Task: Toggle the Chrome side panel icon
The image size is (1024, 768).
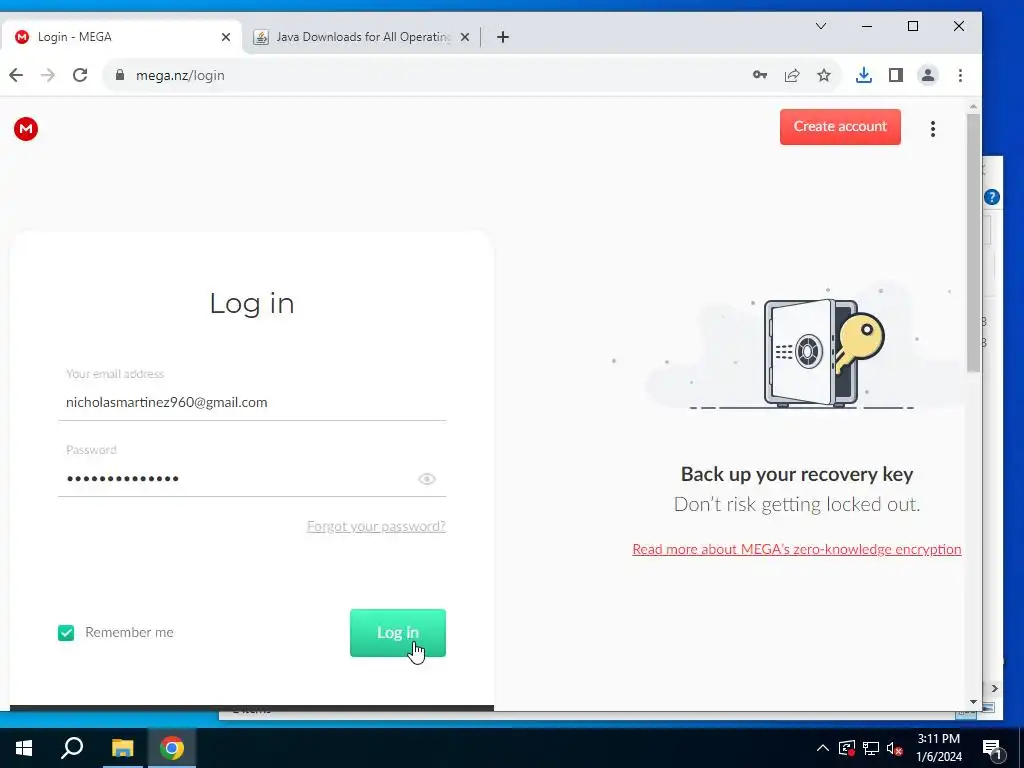Action: pos(895,75)
